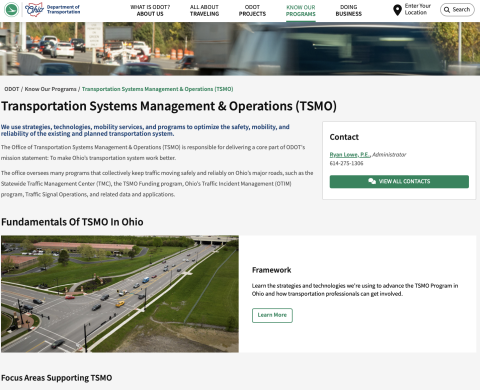Open Ryan Lowe, P.E. contact link
This screenshot has height=390, width=480.
tap(349, 154)
